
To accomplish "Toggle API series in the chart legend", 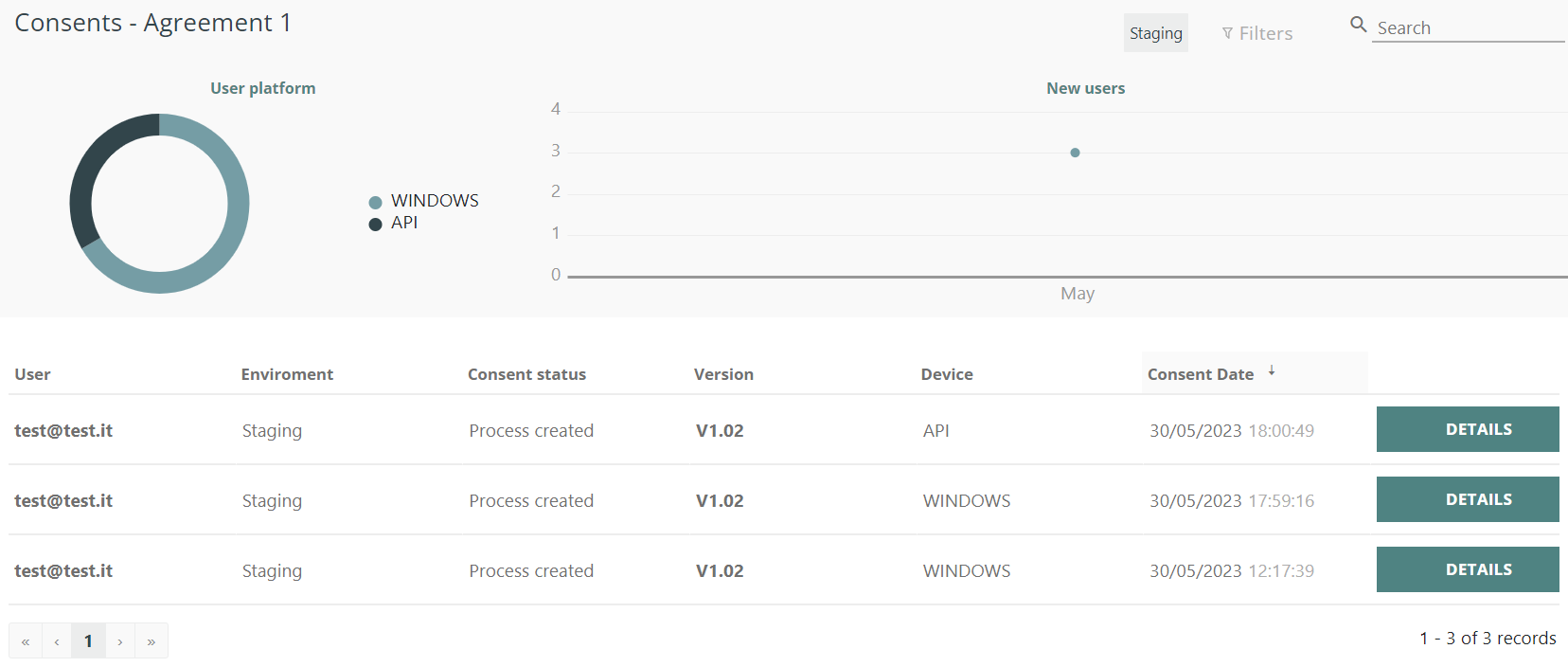I will [x=403, y=223].
